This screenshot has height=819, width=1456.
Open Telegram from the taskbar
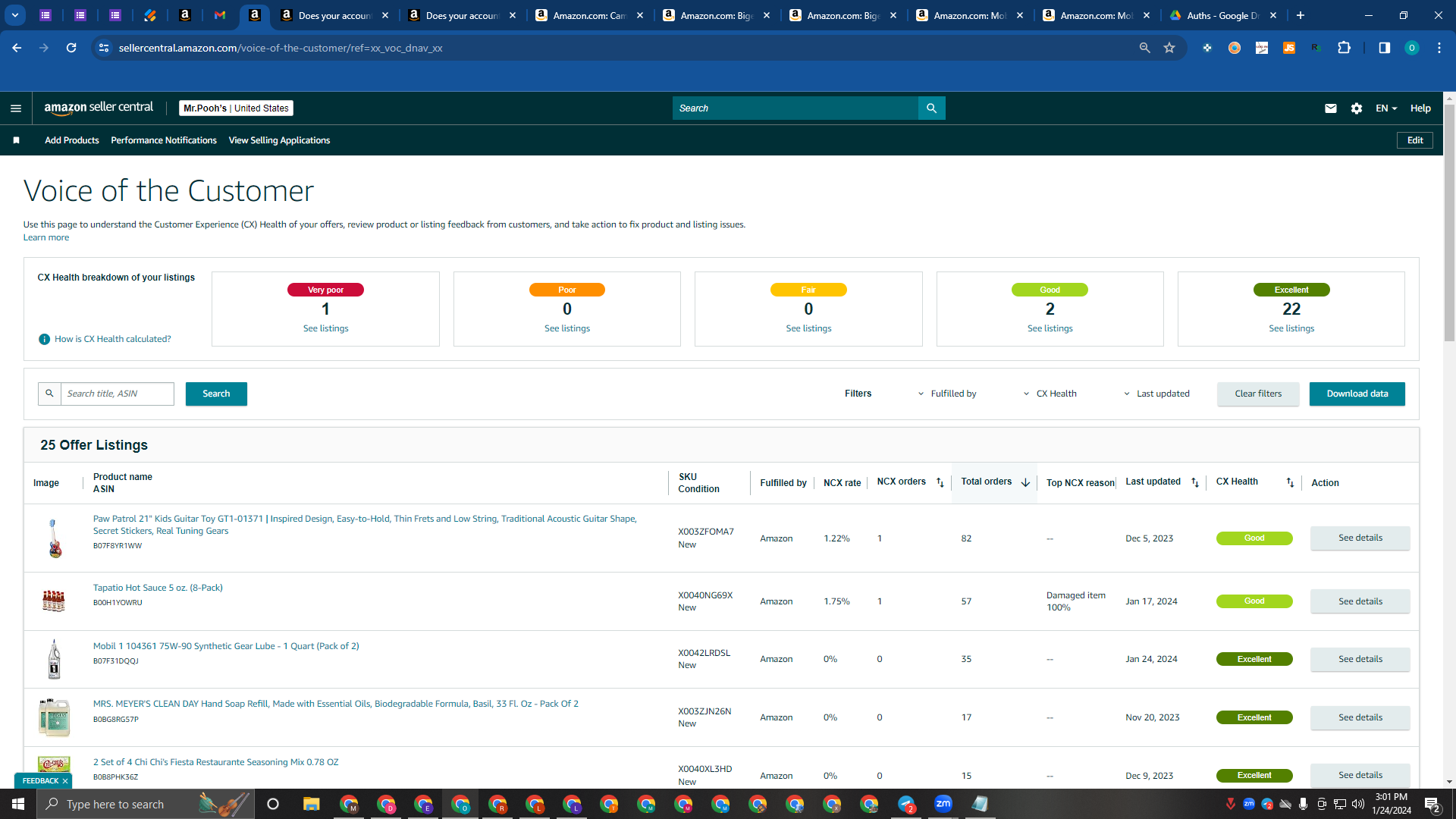click(906, 804)
